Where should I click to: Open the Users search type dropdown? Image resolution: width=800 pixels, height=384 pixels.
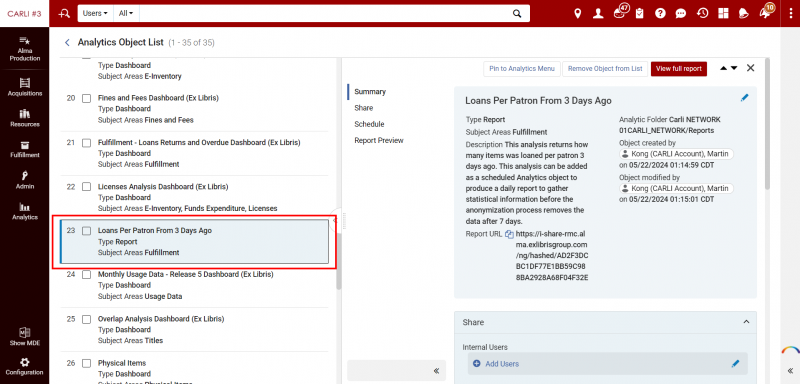pyautogui.click(x=95, y=14)
